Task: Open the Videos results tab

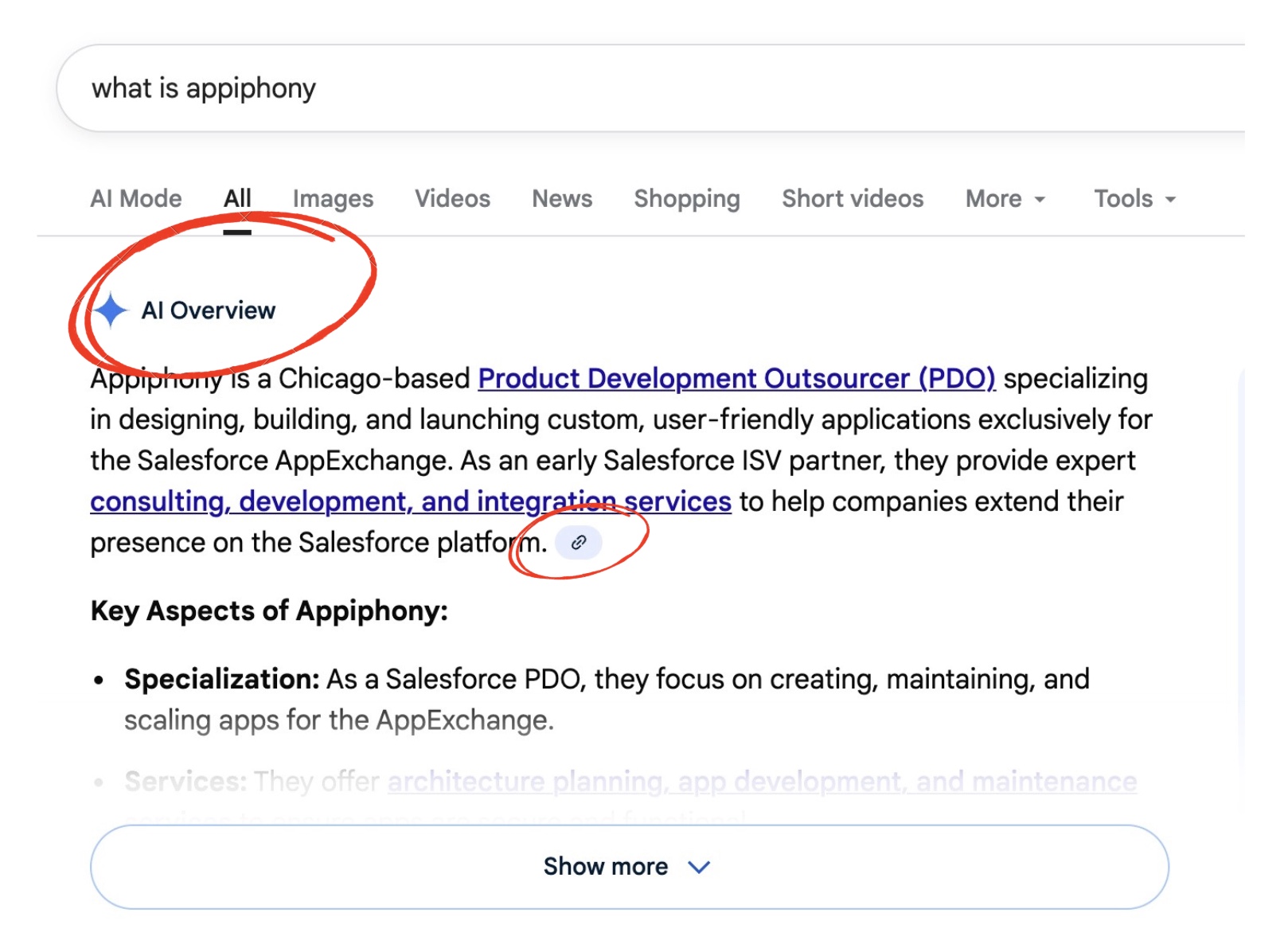Action: (452, 199)
